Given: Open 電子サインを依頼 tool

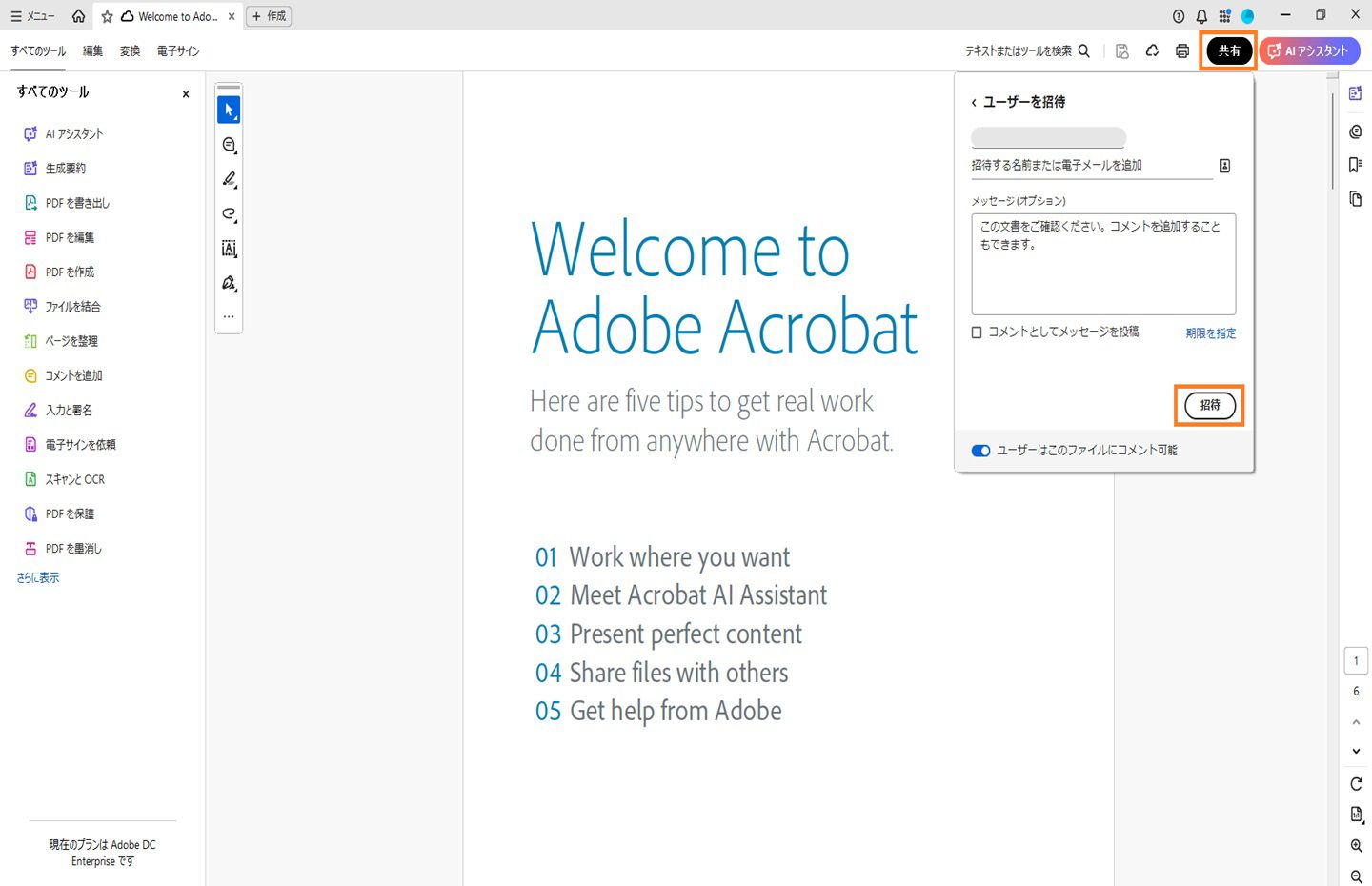Looking at the screenshot, I should click(70, 444).
